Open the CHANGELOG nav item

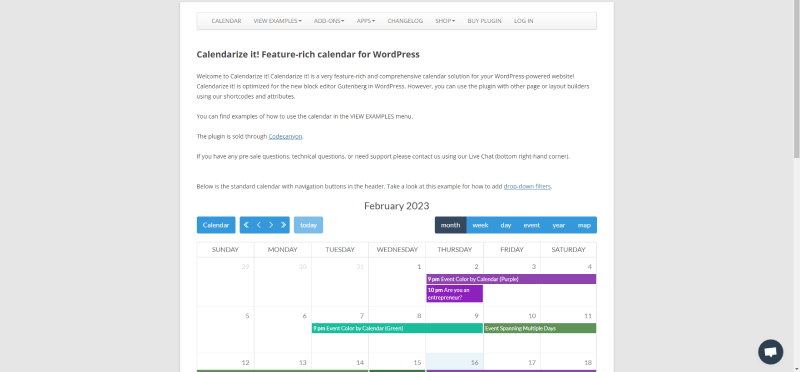pyautogui.click(x=405, y=21)
